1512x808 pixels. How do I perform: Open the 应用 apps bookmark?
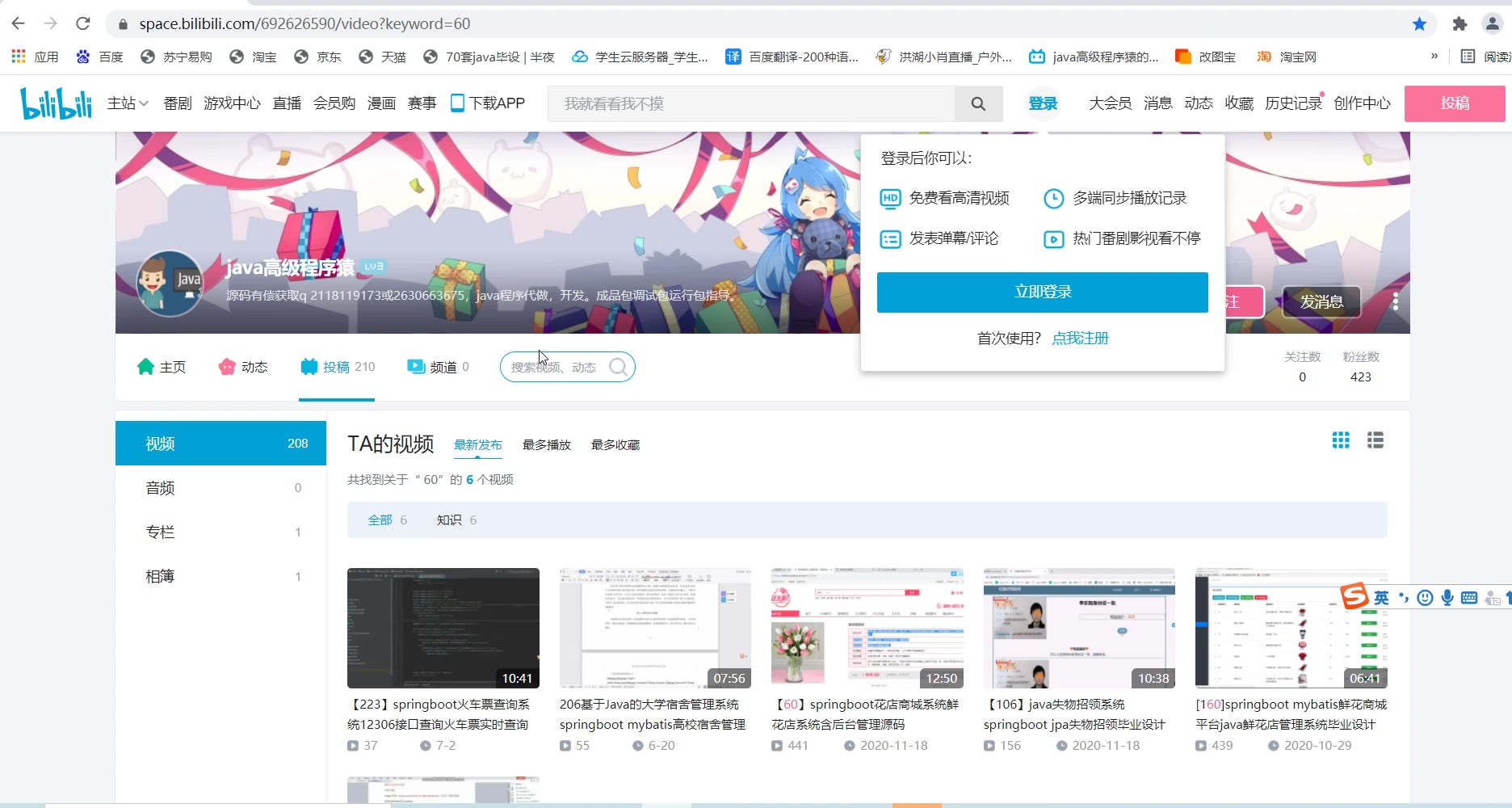click(x=35, y=57)
